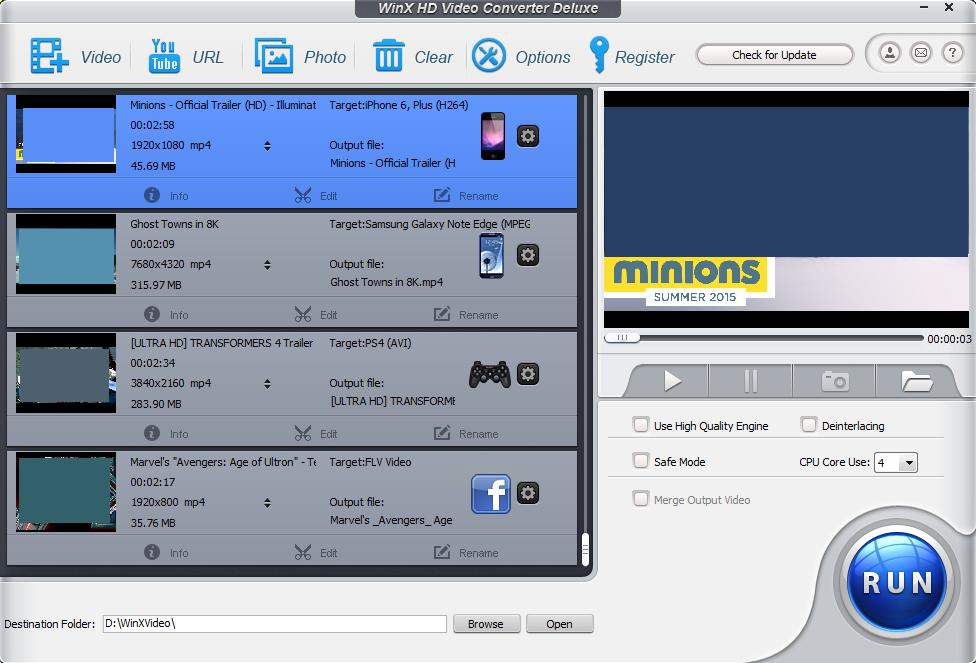Viewport: 976px width, 663px height.
Task: Select the Ghost Towns in 8K thumbnail
Action: (x=66, y=254)
